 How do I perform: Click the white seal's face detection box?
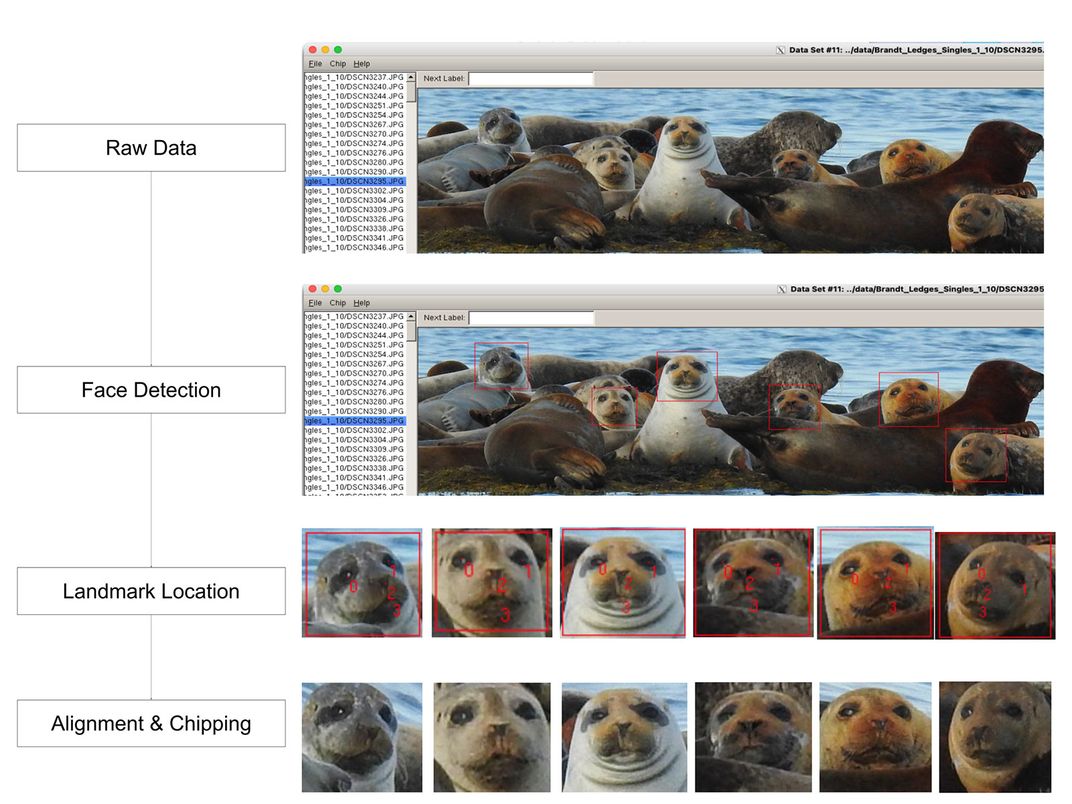(687, 376)
